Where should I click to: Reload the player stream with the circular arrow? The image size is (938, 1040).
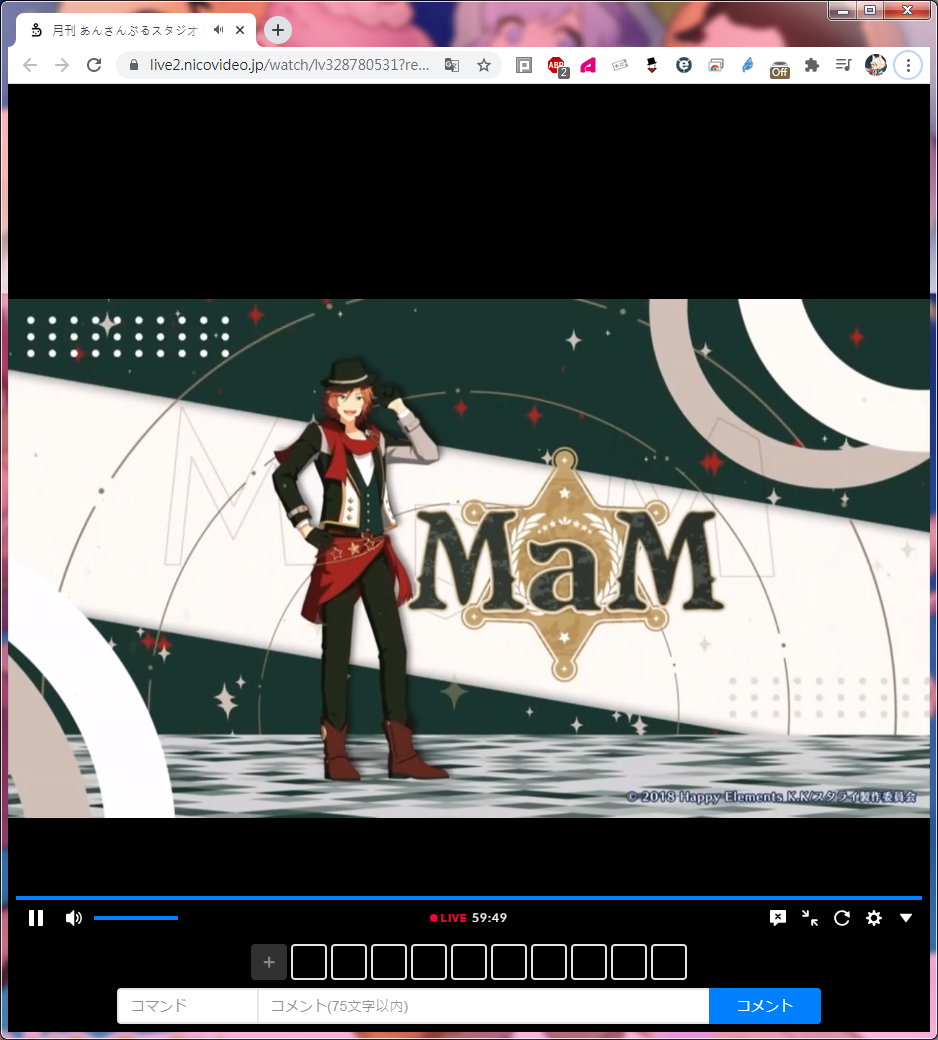[842, 918]
